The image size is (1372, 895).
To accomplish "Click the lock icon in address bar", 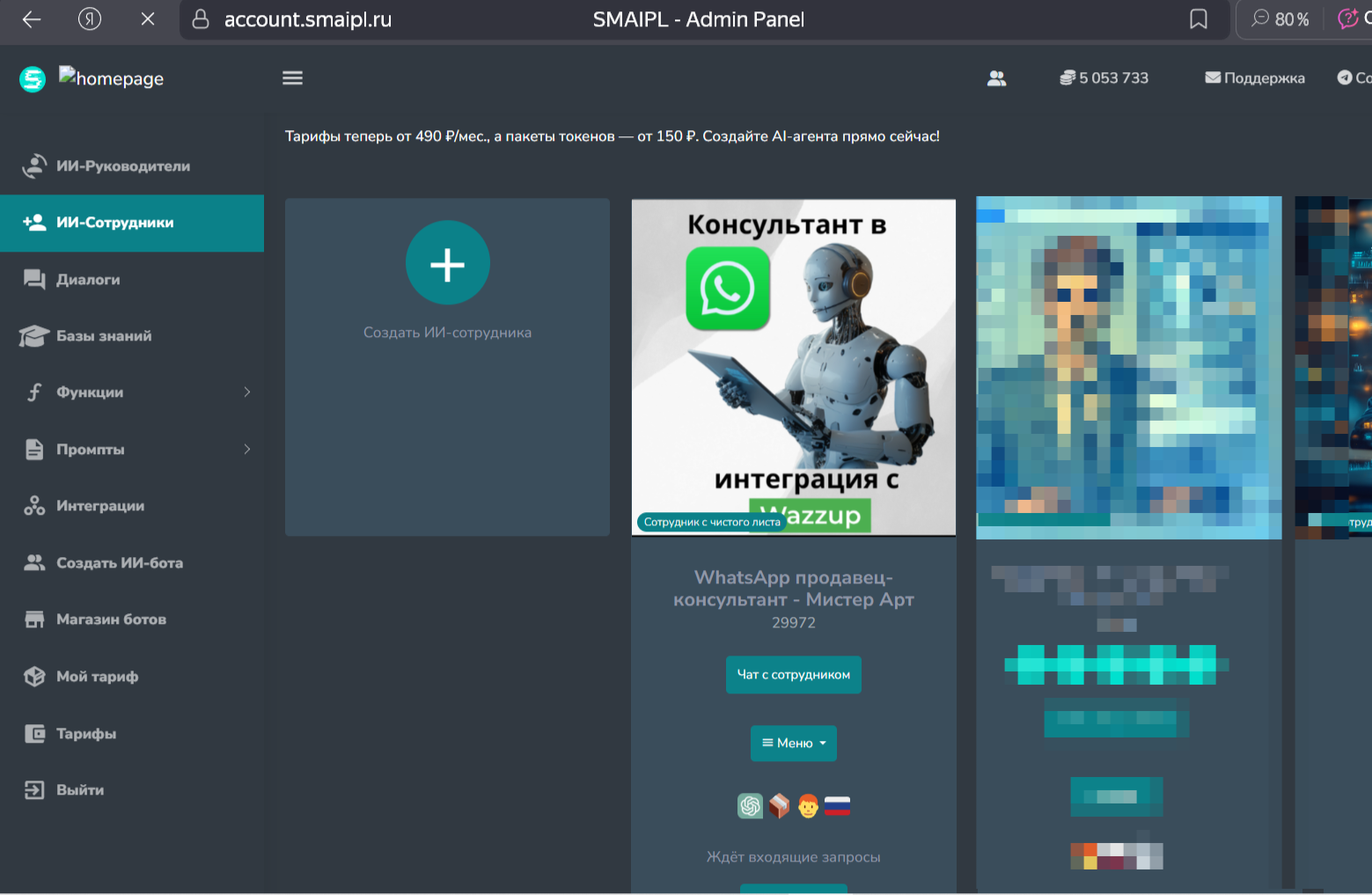I will (x=201, y=19).
